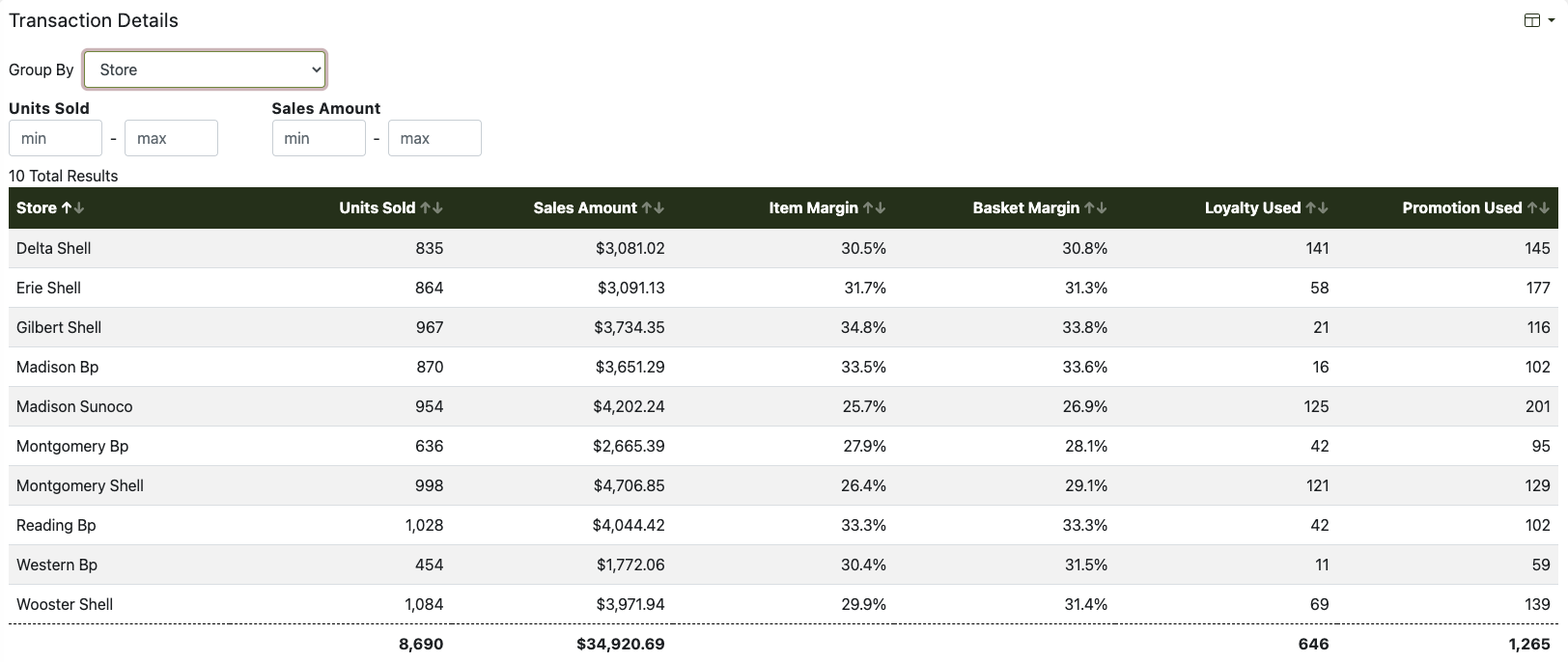The height and width of the screenshot is (662, 1568).
Task: Click the Promotion Used column header label
Action: (1463, 207)
